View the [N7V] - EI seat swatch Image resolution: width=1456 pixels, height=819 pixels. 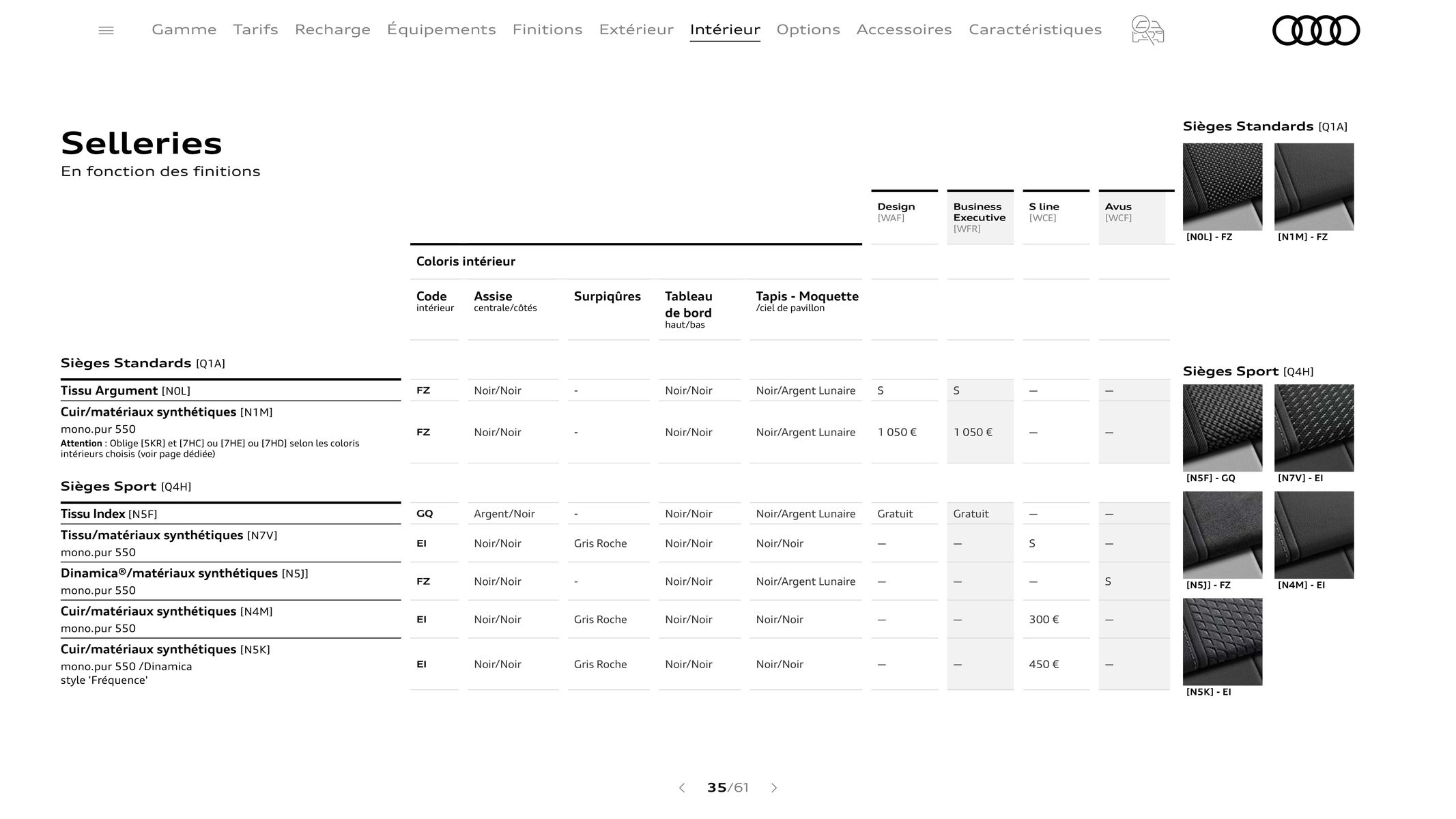click(x=1314, y=427)
